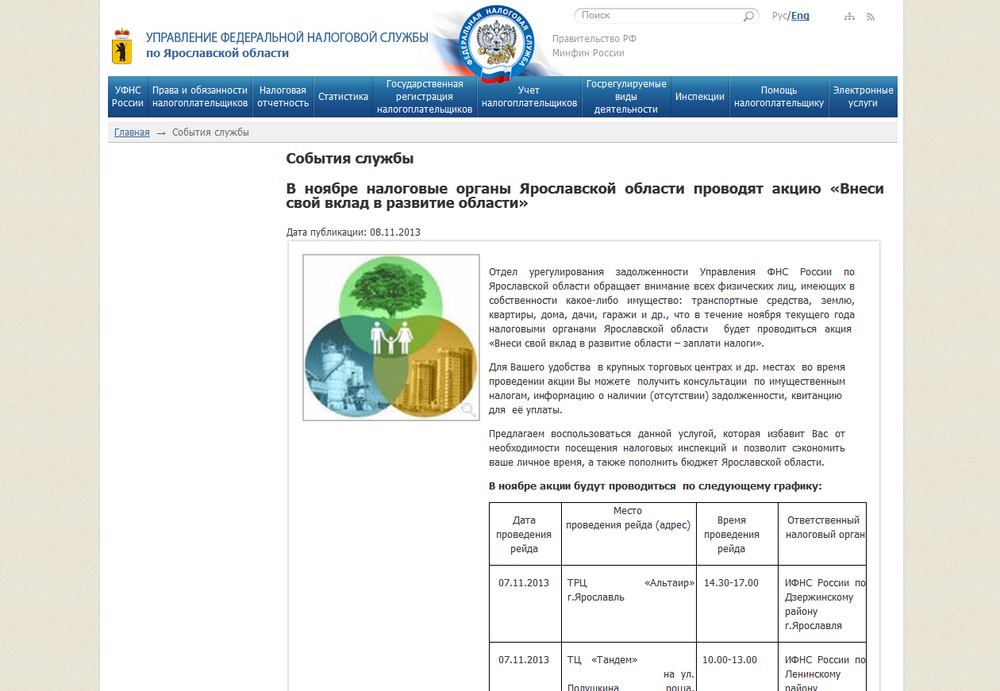Image resolution: width=1000 pixels, height=691 pixels.
Task: Click the magnifier on the article image
Action: 469,410
